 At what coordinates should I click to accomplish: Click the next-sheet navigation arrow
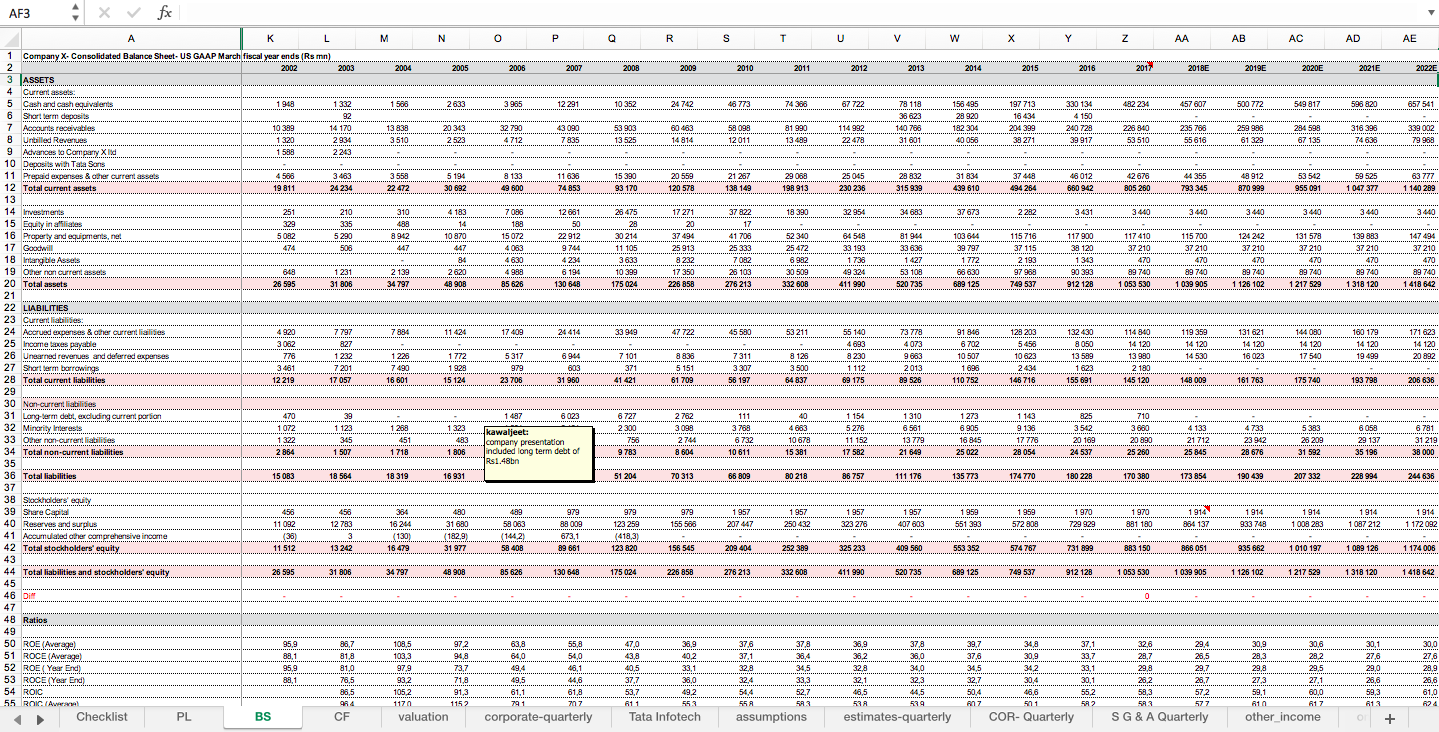pos(38,717)
